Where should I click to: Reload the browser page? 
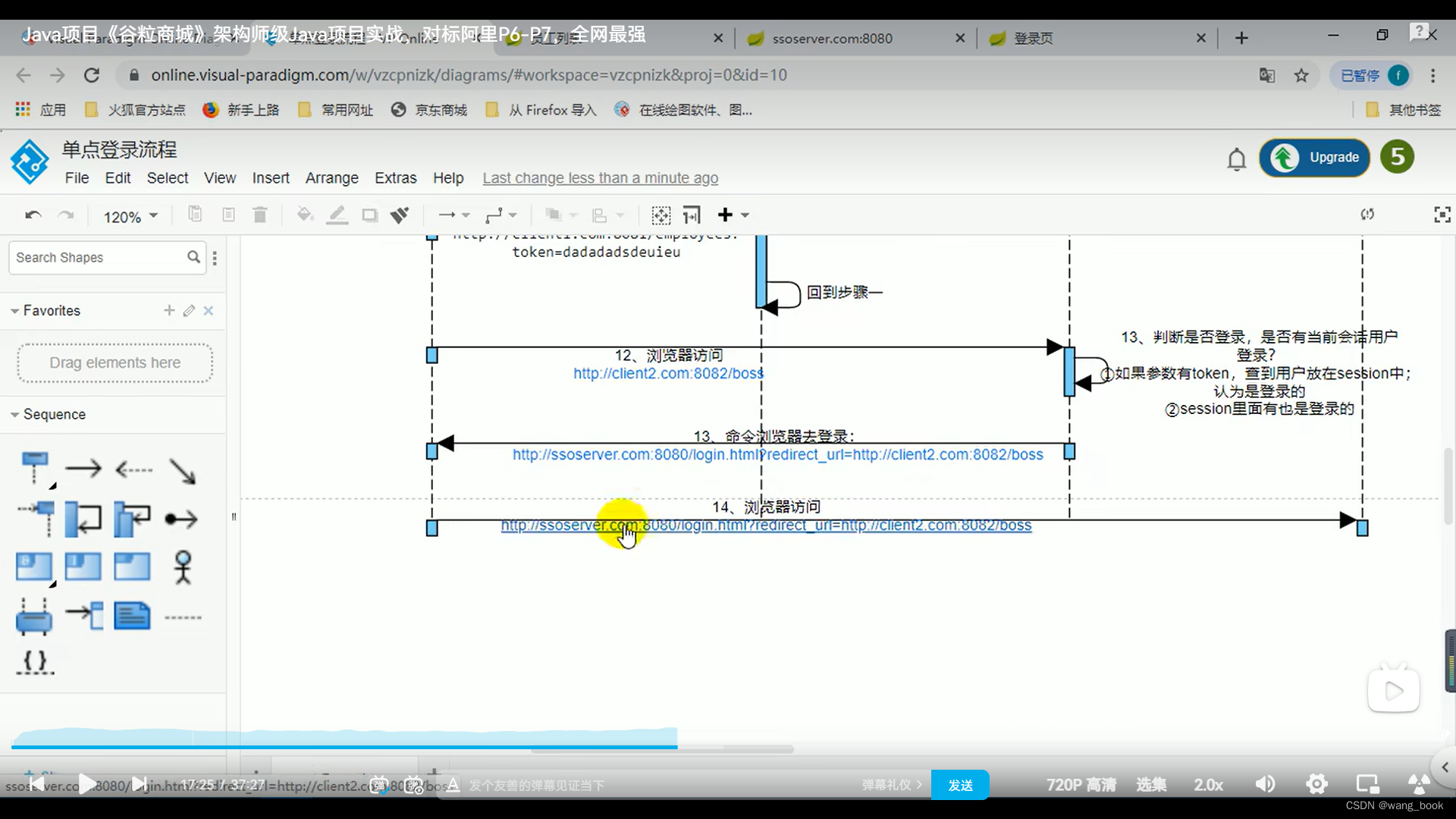(92, 75)
